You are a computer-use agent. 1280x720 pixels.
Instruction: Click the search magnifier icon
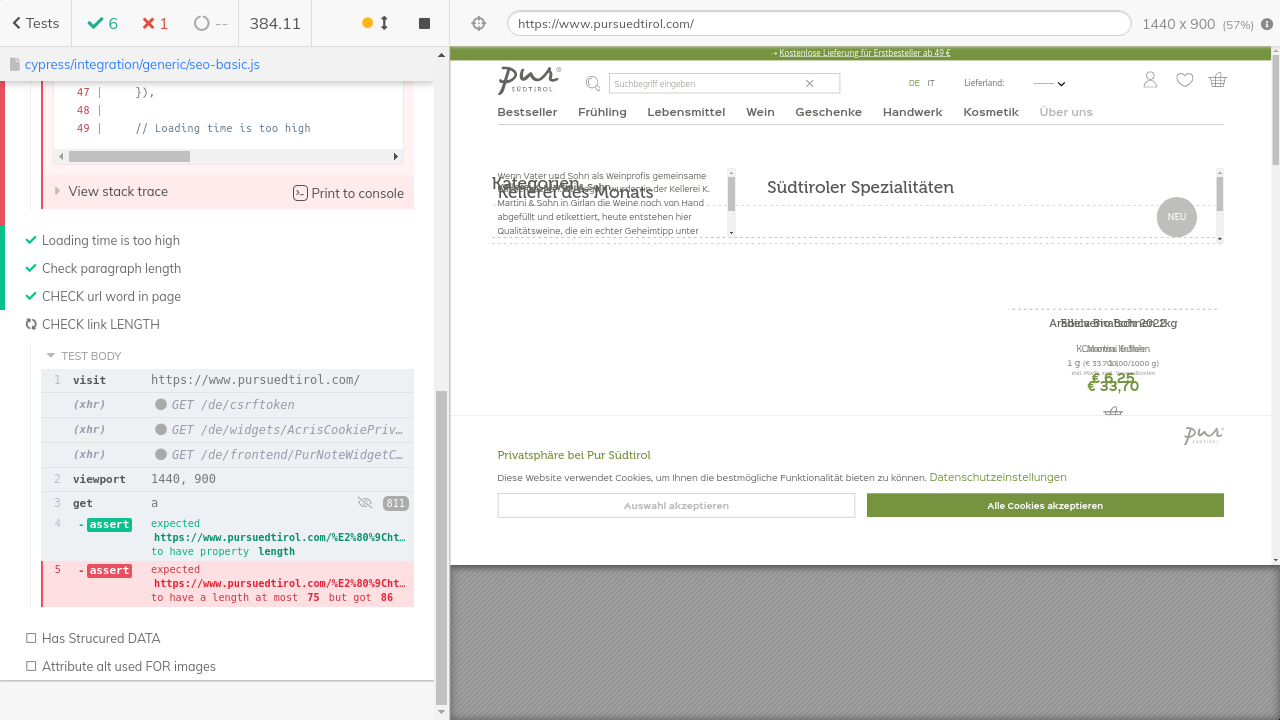coord(593,83)
